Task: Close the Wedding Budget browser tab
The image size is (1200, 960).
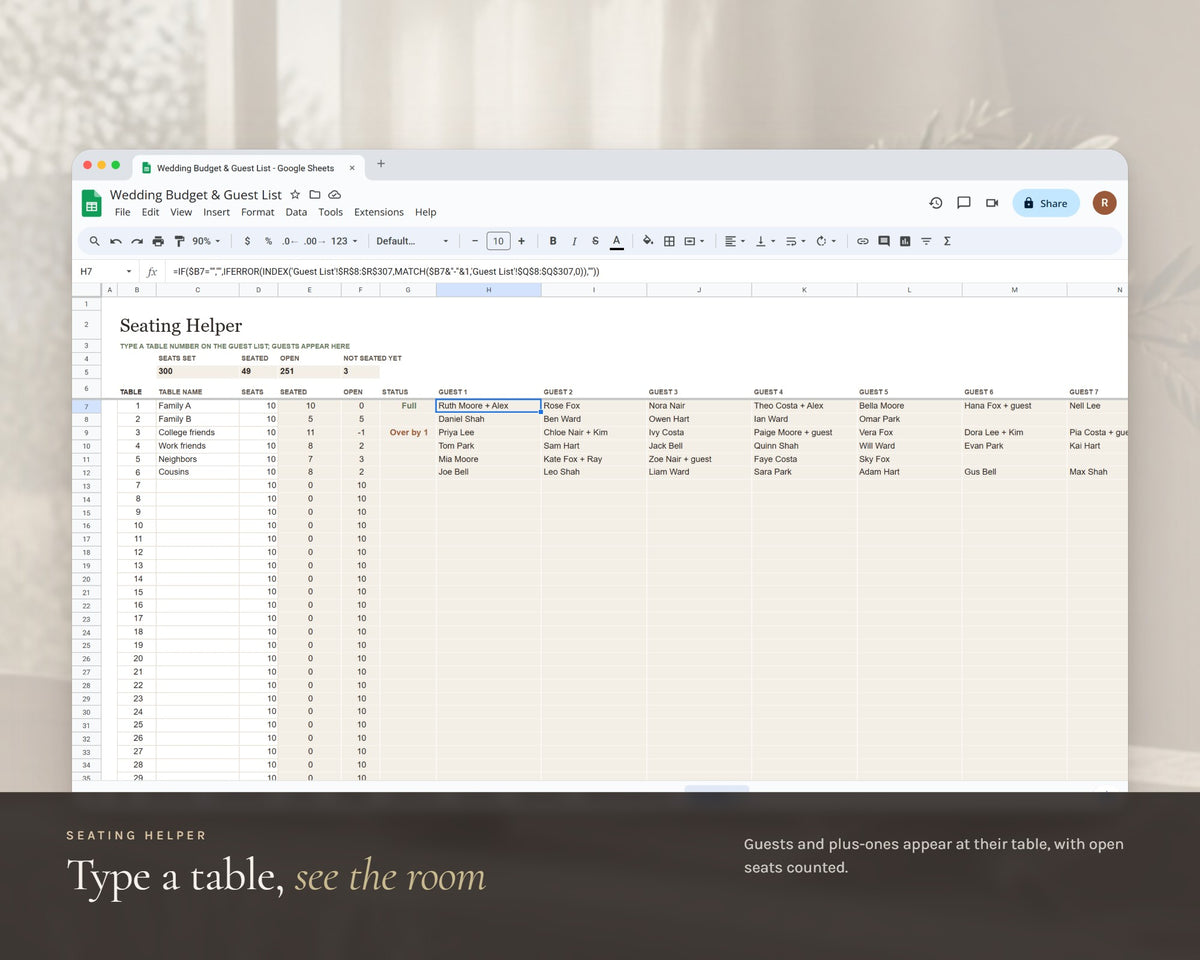Action: (352, 168)
